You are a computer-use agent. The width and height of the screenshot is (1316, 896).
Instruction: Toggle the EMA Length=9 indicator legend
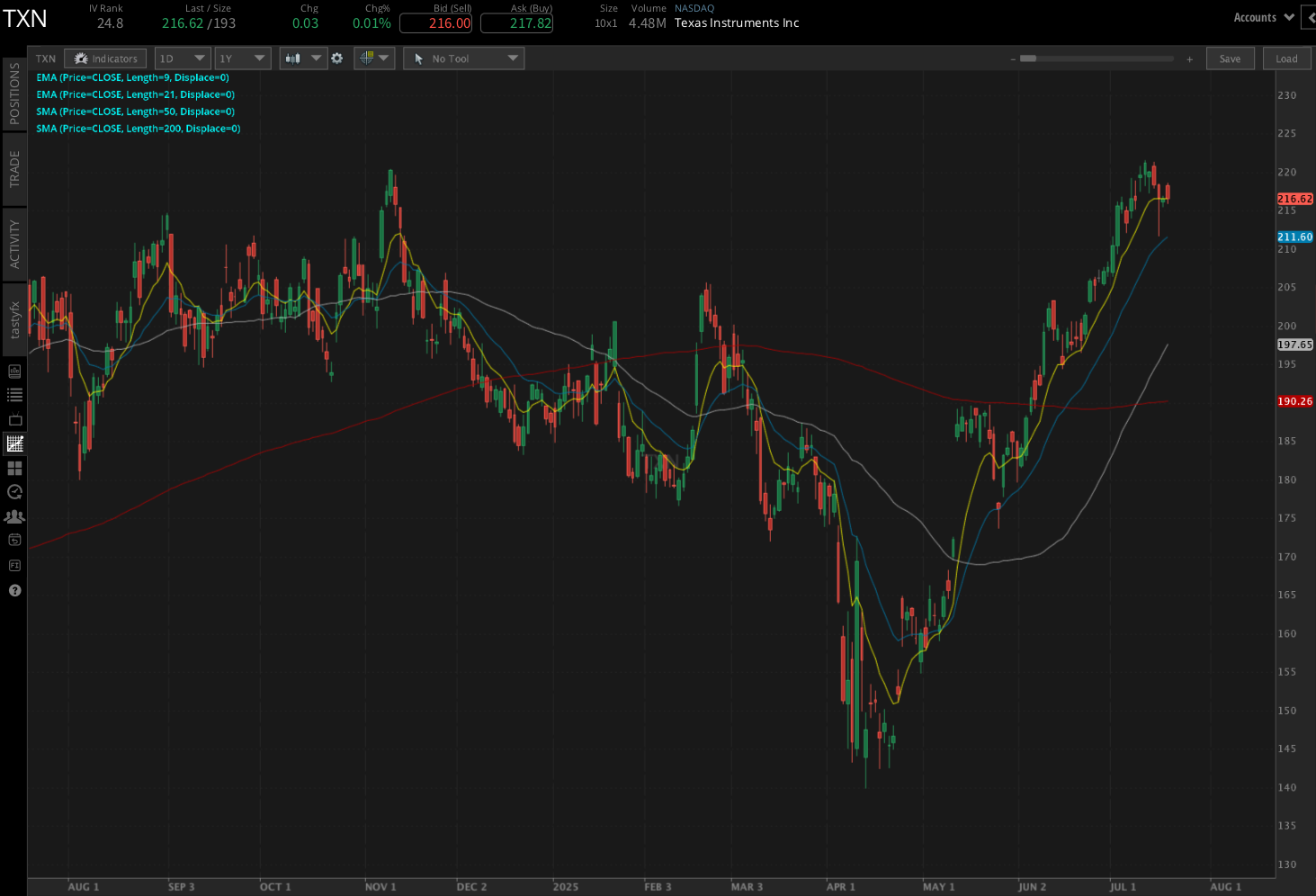(x=133, y=77)
